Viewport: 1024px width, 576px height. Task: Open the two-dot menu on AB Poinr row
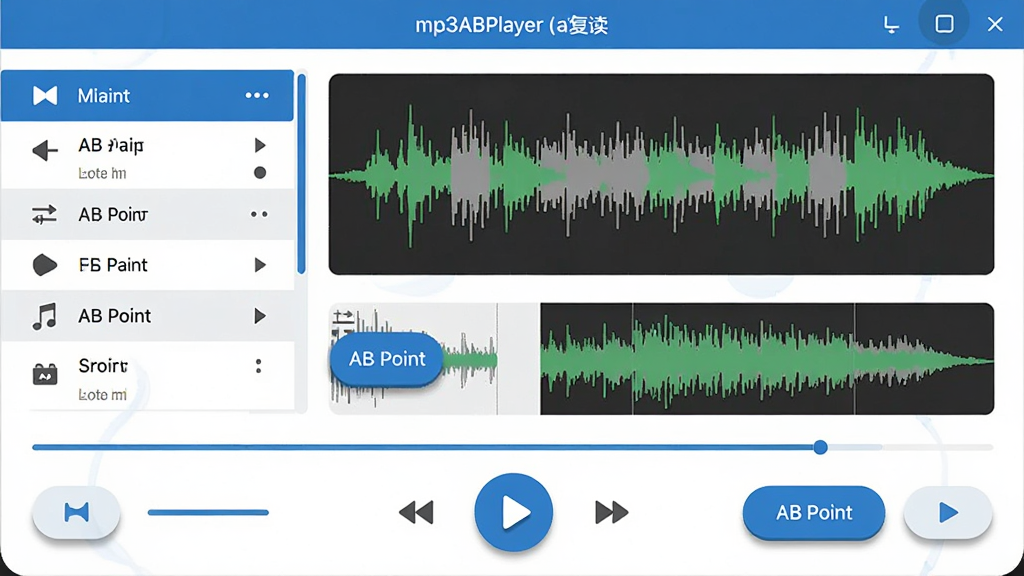click(x=259, y=214)
